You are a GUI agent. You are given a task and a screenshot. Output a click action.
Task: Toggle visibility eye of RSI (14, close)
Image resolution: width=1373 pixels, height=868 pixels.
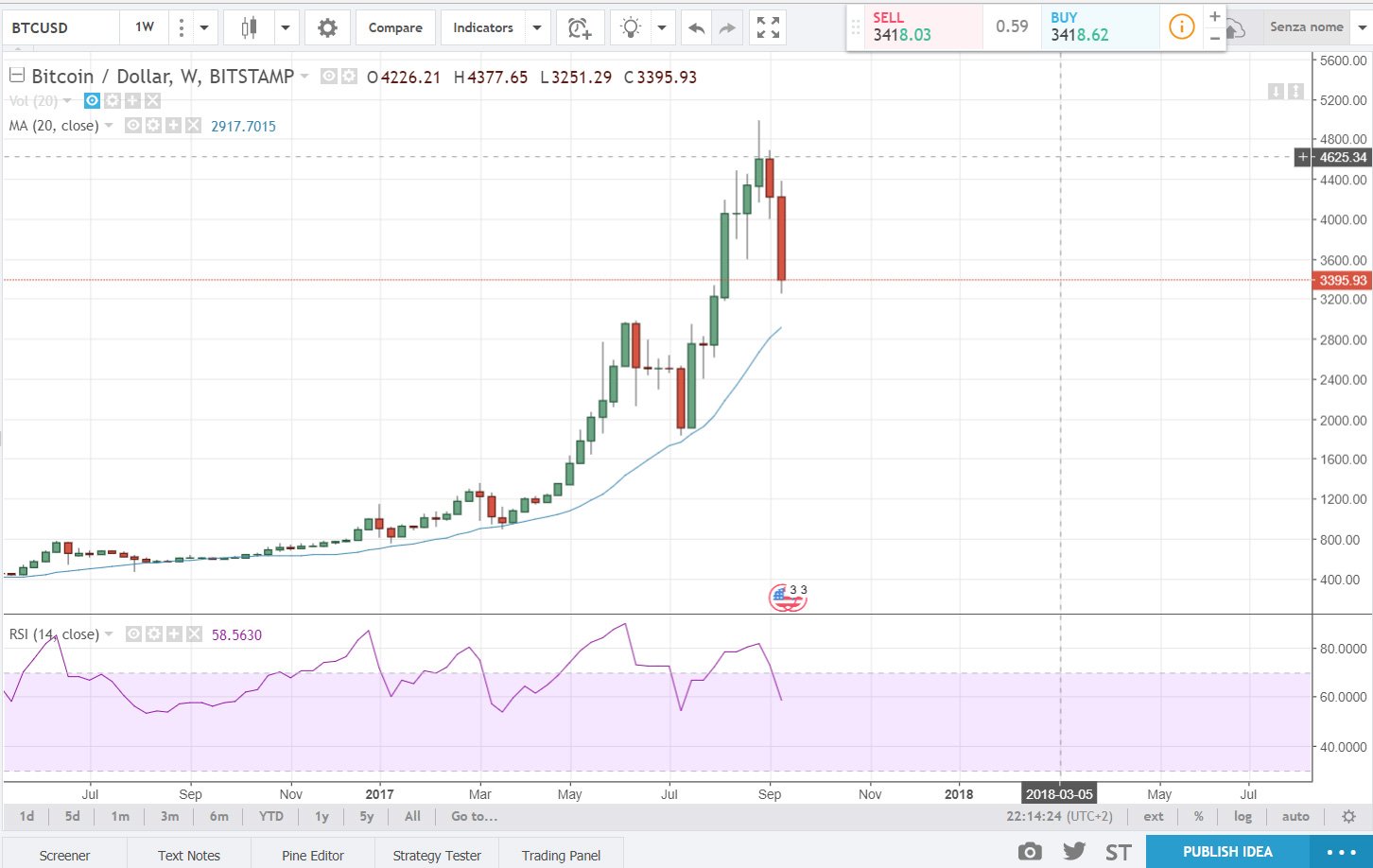click(134, 634)
